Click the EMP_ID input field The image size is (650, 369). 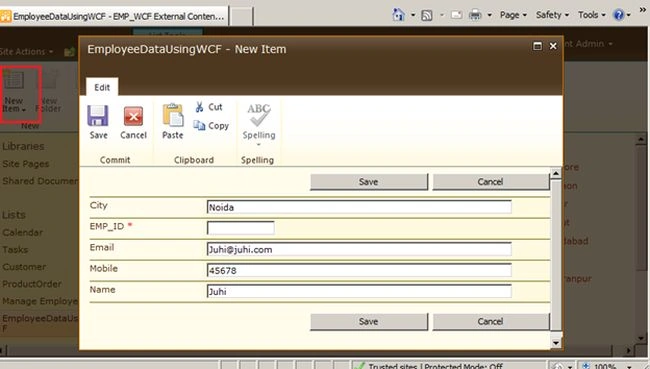pos(240,228)
